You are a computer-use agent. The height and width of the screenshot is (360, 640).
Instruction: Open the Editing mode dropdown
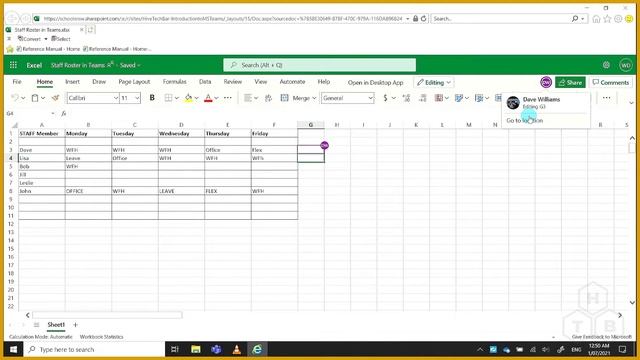point(434,82)
